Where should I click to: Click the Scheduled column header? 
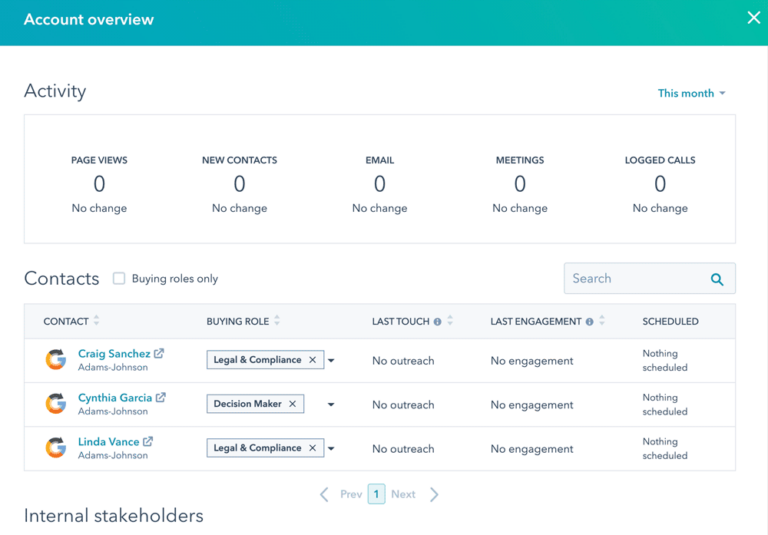[x=670, y=321]
